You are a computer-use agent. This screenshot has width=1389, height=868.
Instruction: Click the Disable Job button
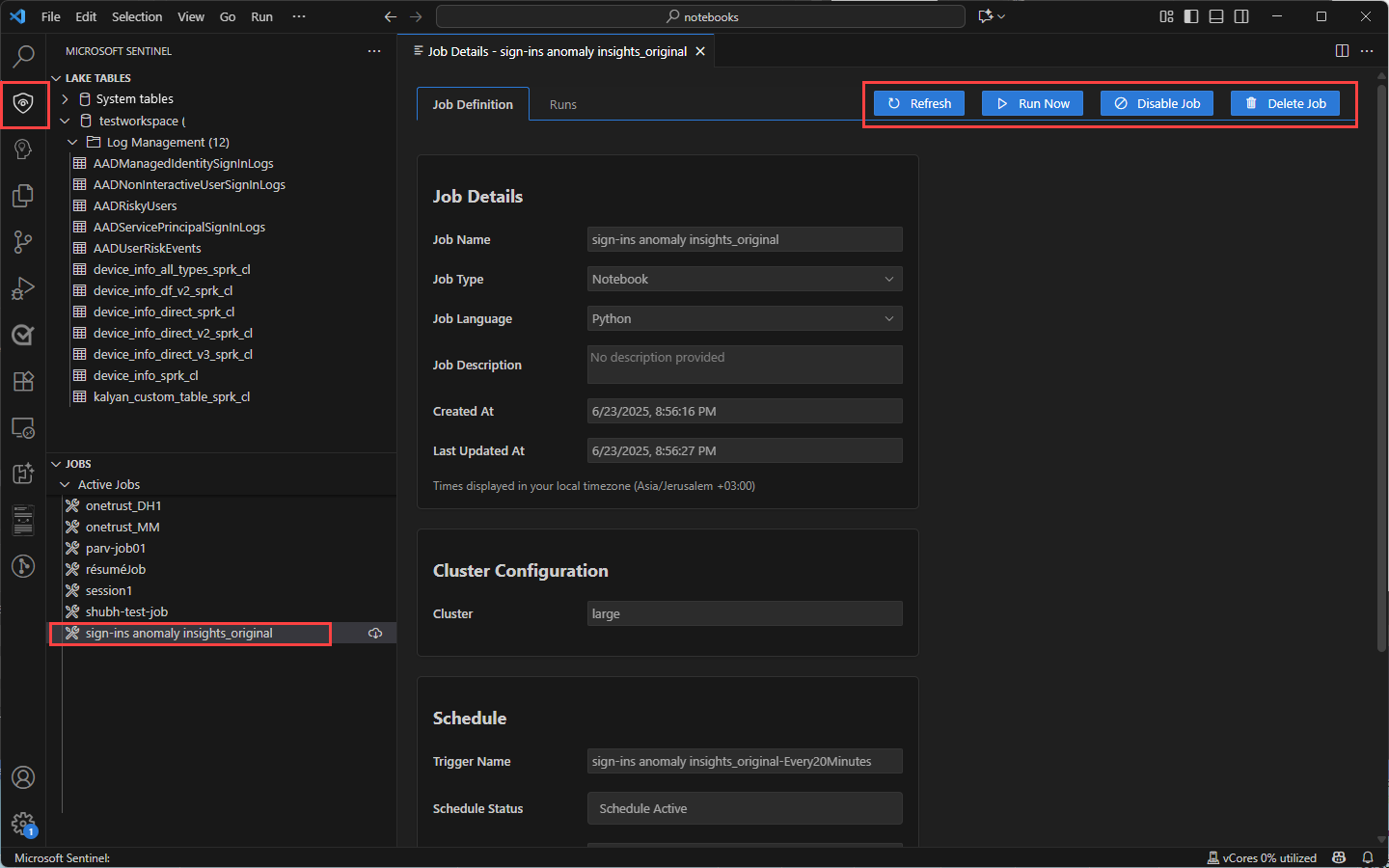tap(1157, 103)
